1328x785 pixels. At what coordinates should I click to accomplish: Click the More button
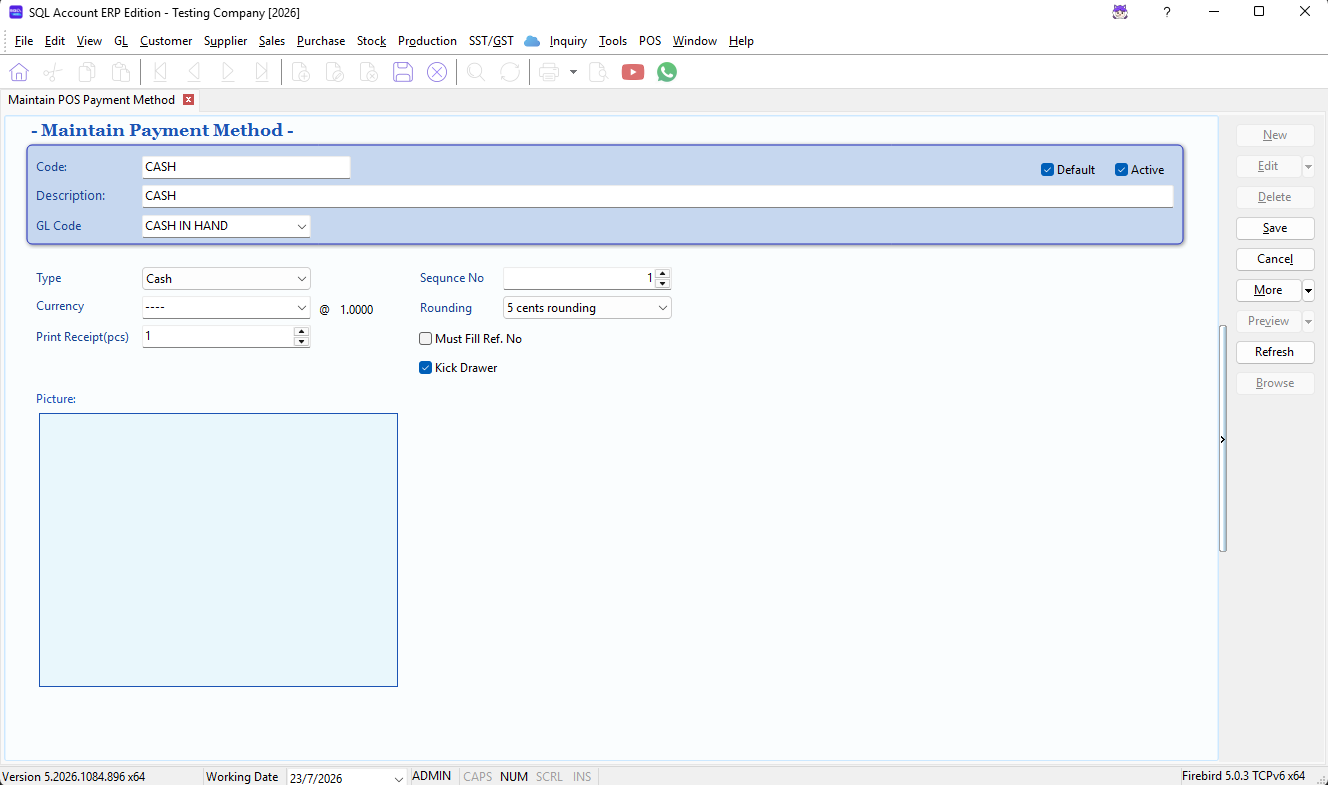[x=1268, y=290]
